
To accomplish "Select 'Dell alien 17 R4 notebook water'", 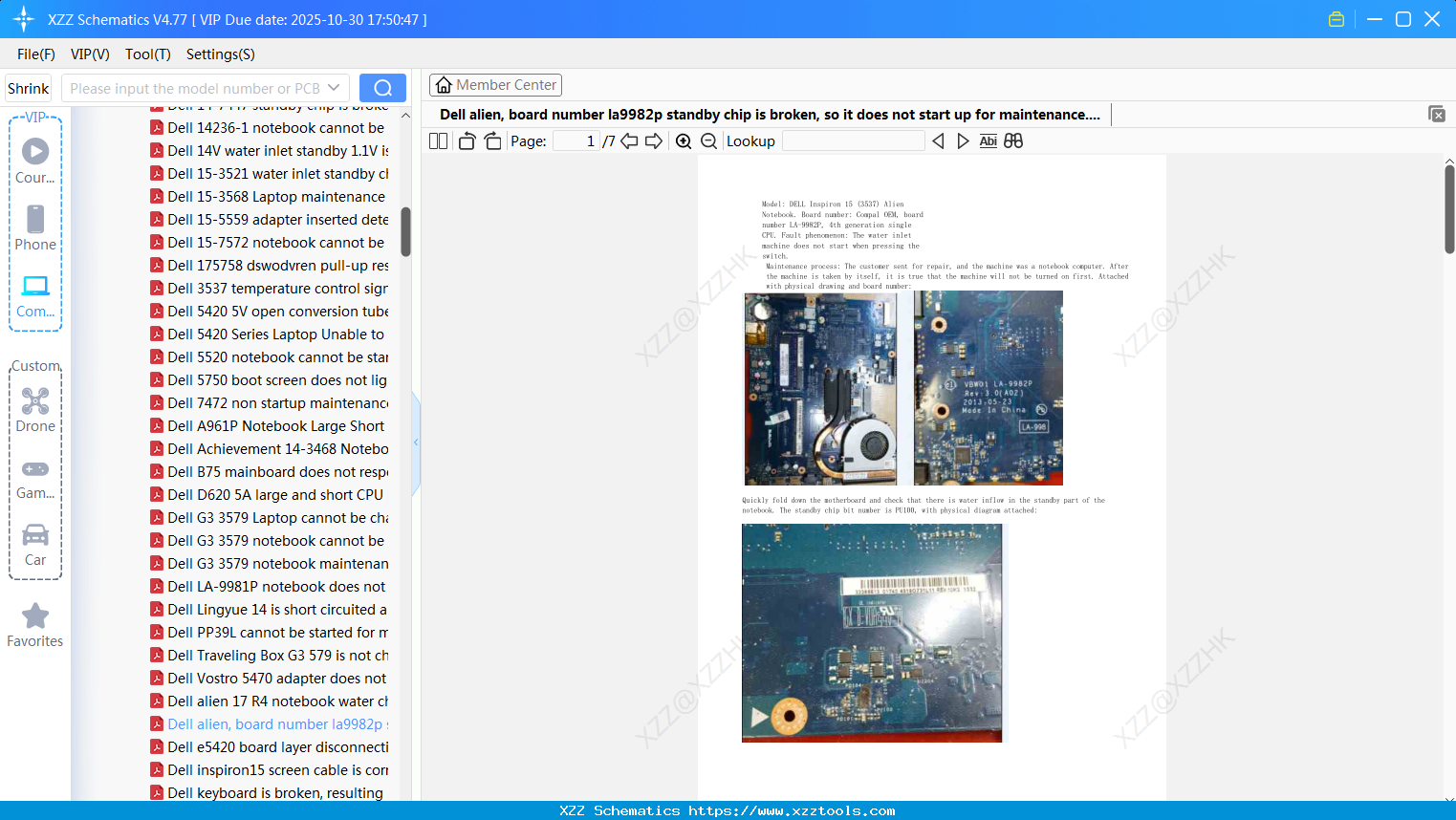I will point(270,701).
